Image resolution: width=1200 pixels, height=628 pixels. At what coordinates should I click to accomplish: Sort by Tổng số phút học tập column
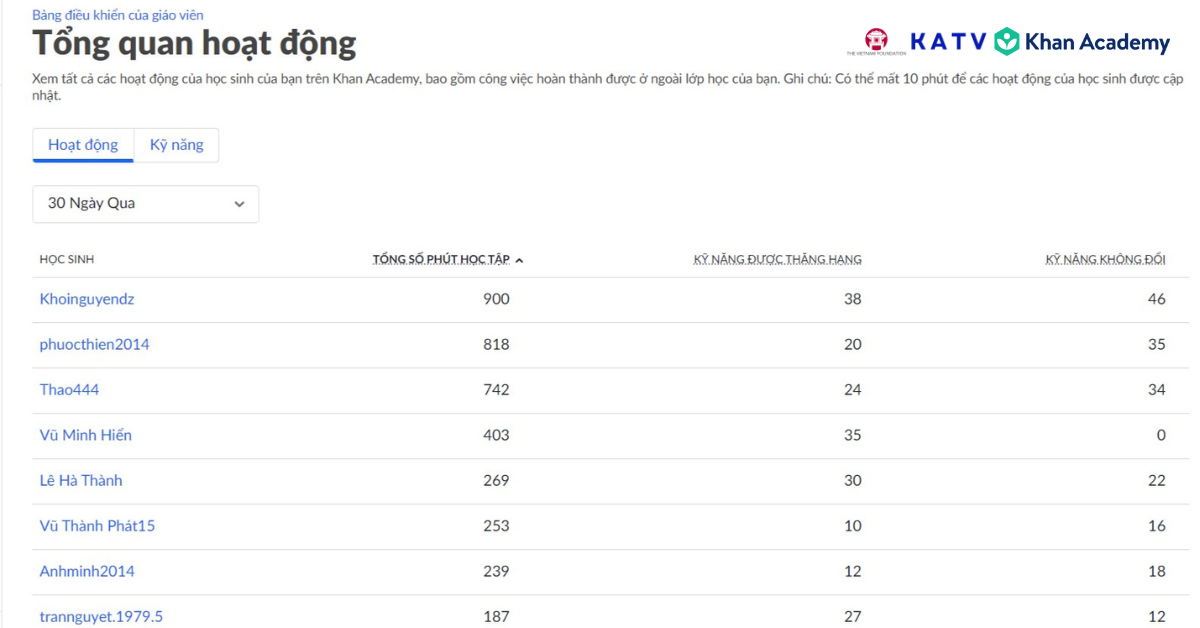click(x=441, y=260)
